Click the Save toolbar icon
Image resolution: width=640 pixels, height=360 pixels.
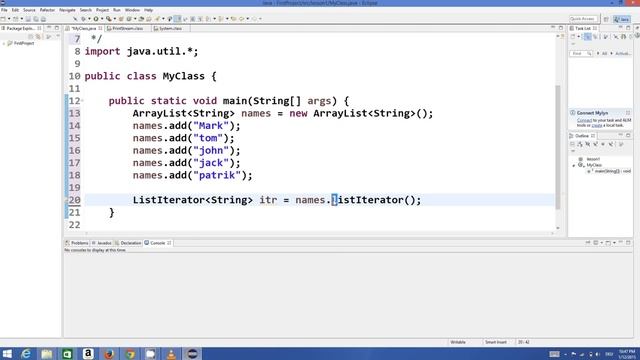(28, 19)
